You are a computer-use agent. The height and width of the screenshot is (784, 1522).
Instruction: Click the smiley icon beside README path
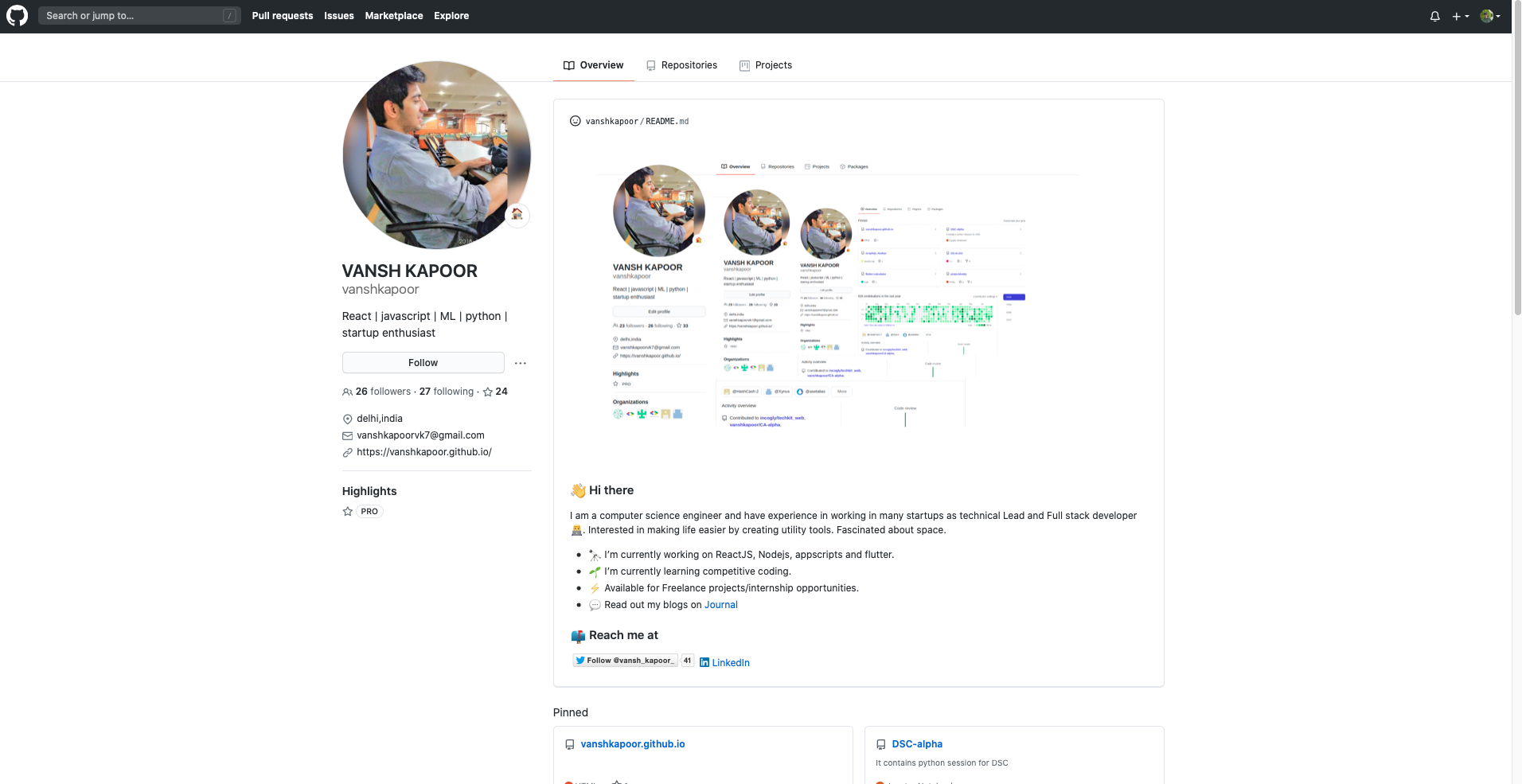point(576,121)
